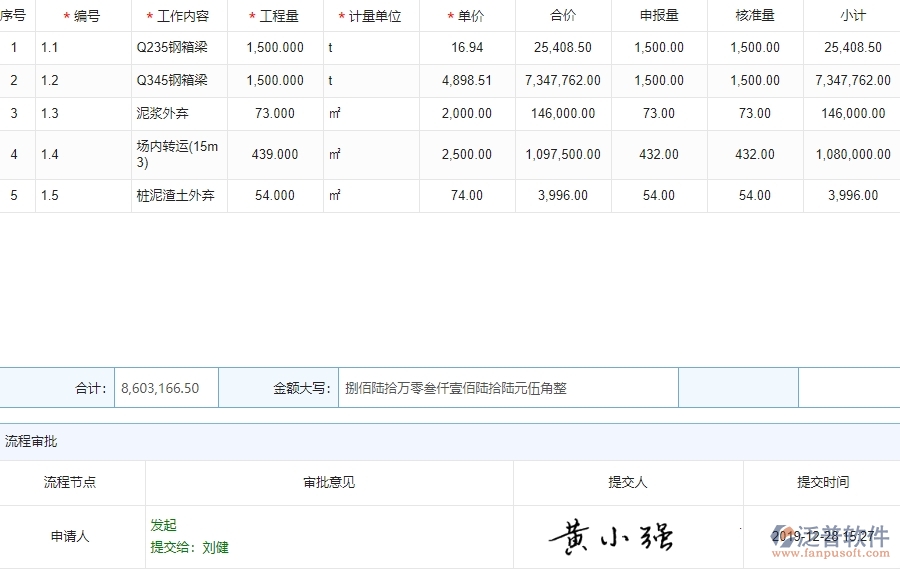Click the empty box right of 金额大写 field
This screenshot has height=569, width=900.
coord(738,388)
